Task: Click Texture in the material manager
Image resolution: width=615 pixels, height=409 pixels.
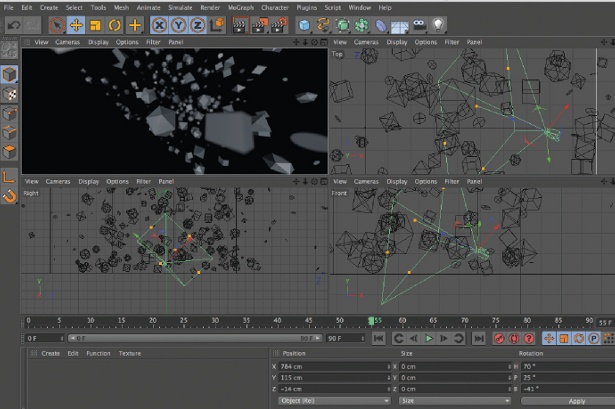Action: [x=130, y=353]
